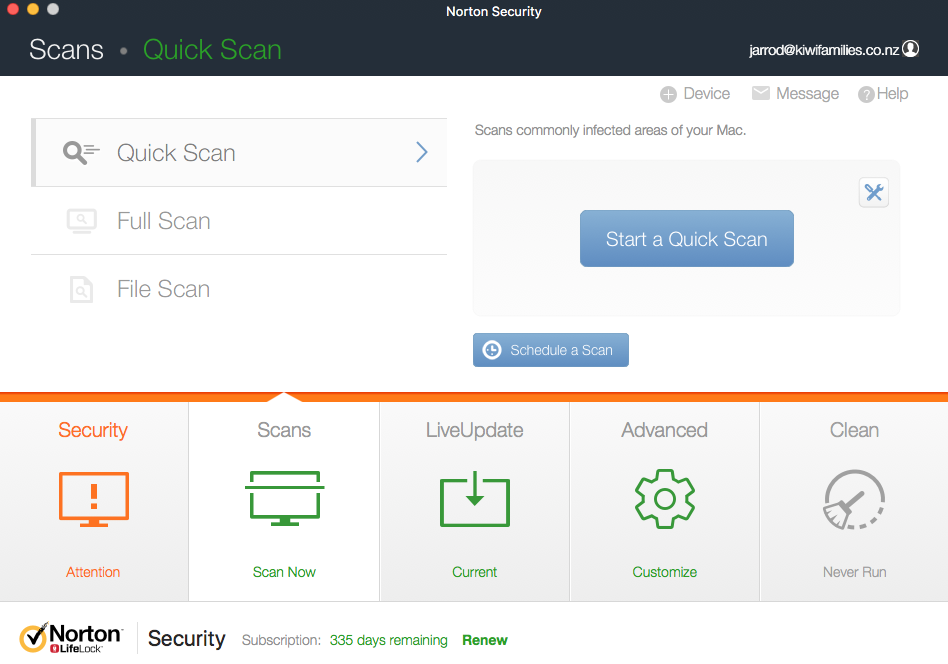The height and width of the screenshot is (664, 948).
Task: Select File Scan from the list
Action: pyautogui.click(x=163, y=289)
